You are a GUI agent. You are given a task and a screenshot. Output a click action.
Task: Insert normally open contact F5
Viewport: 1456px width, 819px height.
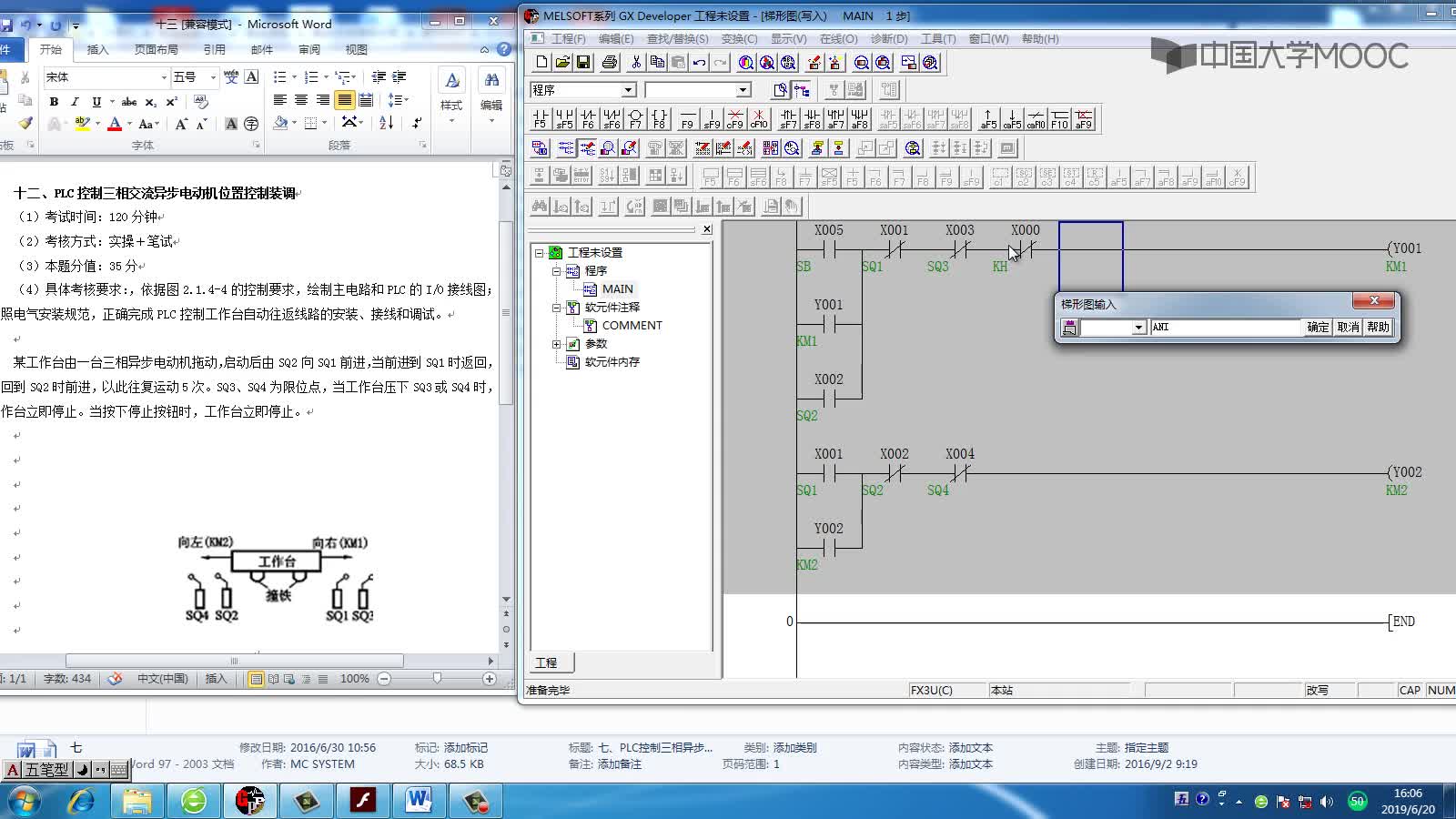click(x=541, y=119)
